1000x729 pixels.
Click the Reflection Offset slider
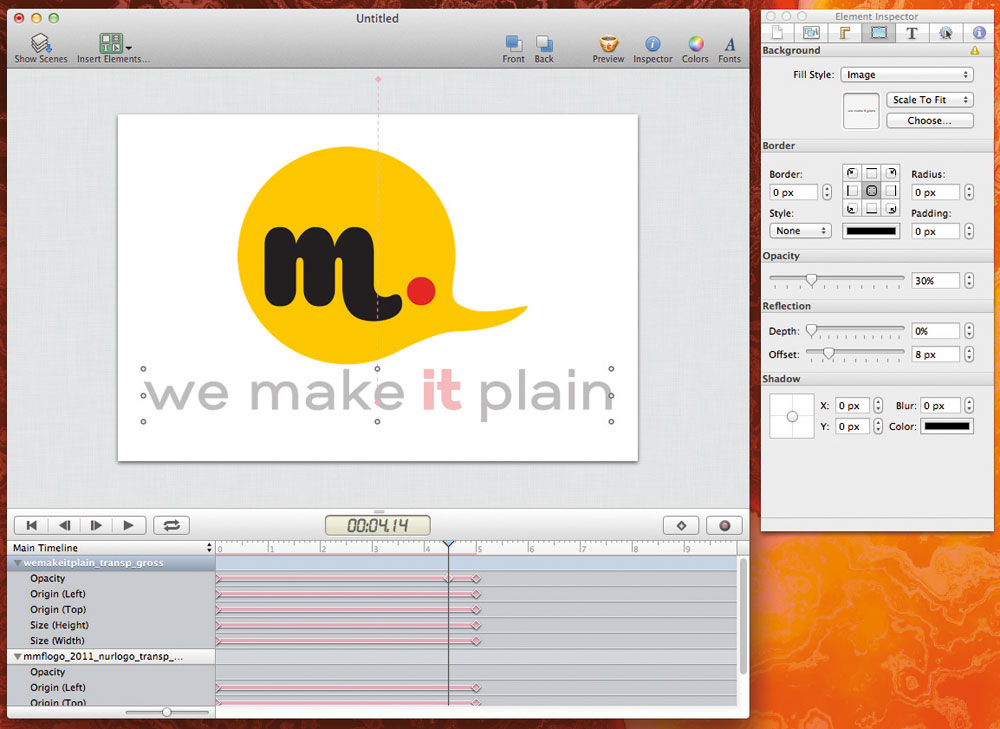(855, 353)
